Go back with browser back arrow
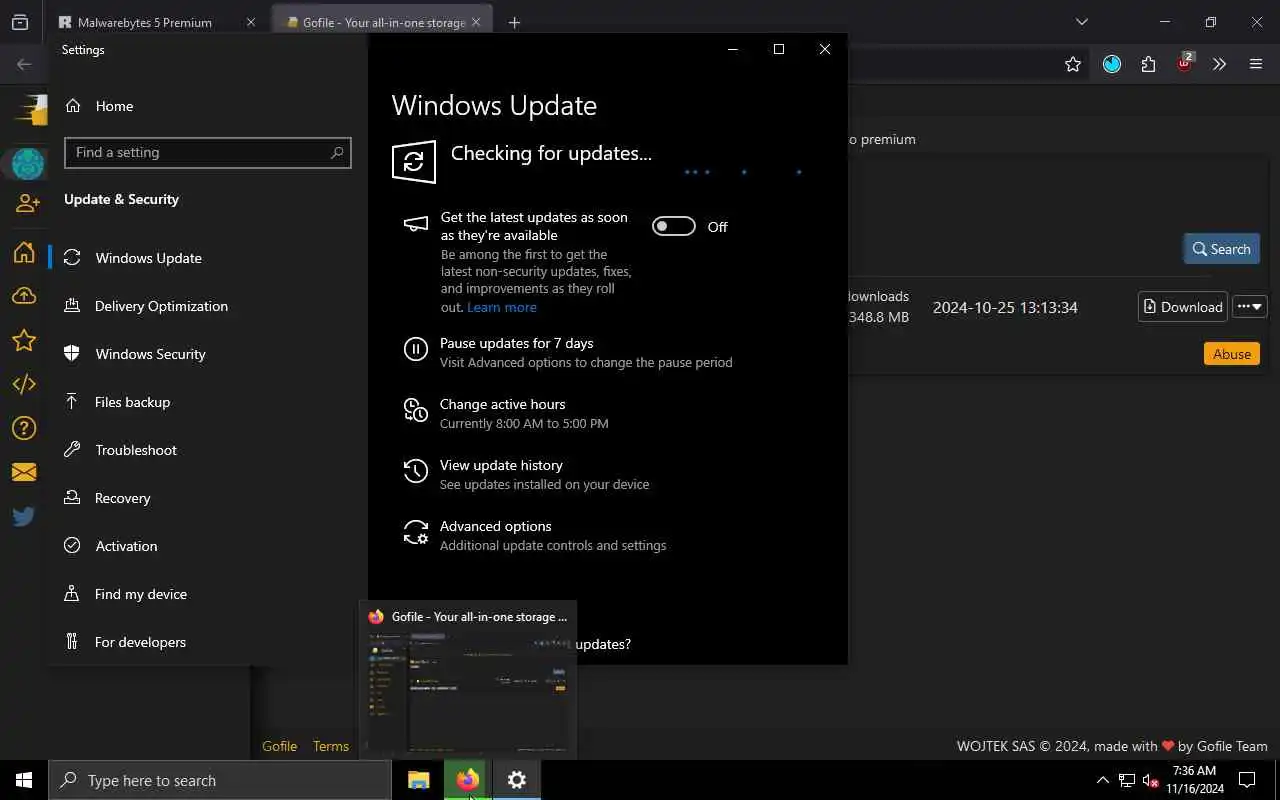Image resolution: width=1280 pixels, height=800 pixels. tap(24, 64)
